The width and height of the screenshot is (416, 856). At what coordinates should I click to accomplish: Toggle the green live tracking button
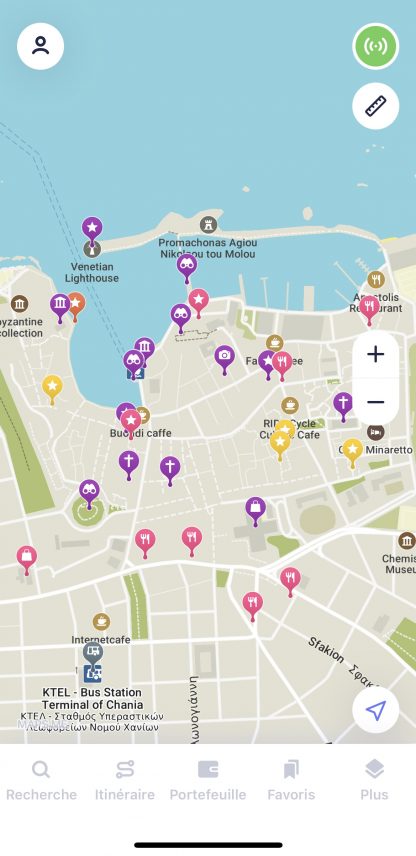click(x=376, y=46)
